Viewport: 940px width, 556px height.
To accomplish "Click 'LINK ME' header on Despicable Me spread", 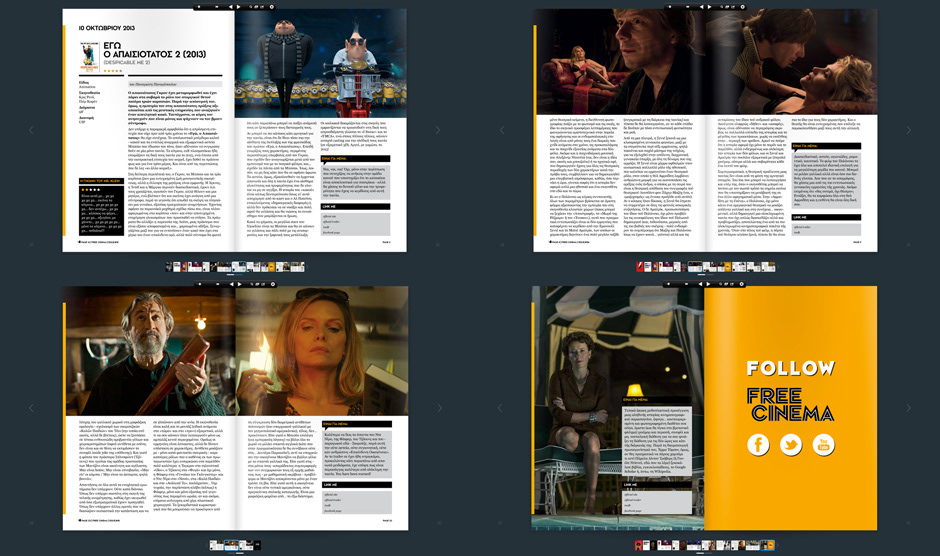I will (356, 206).
